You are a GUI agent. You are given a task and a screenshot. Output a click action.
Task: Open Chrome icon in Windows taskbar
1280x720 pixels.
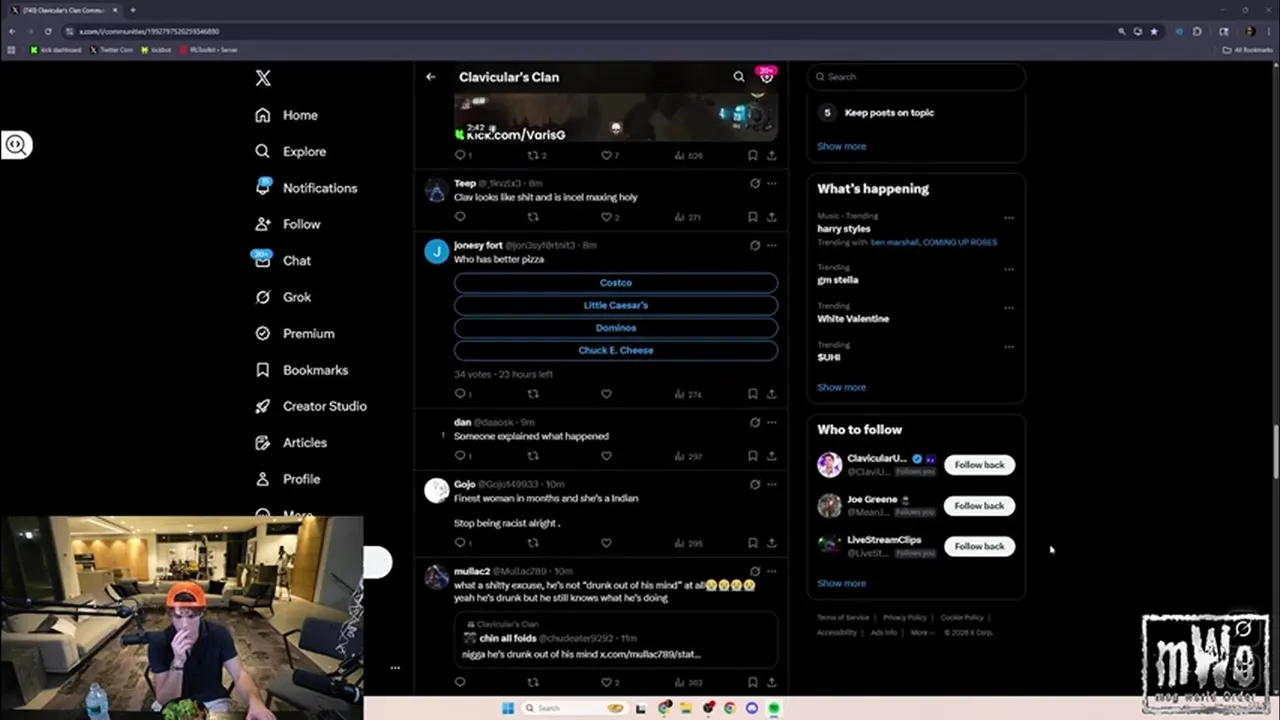pyautogui.click(x=730, y=708)
